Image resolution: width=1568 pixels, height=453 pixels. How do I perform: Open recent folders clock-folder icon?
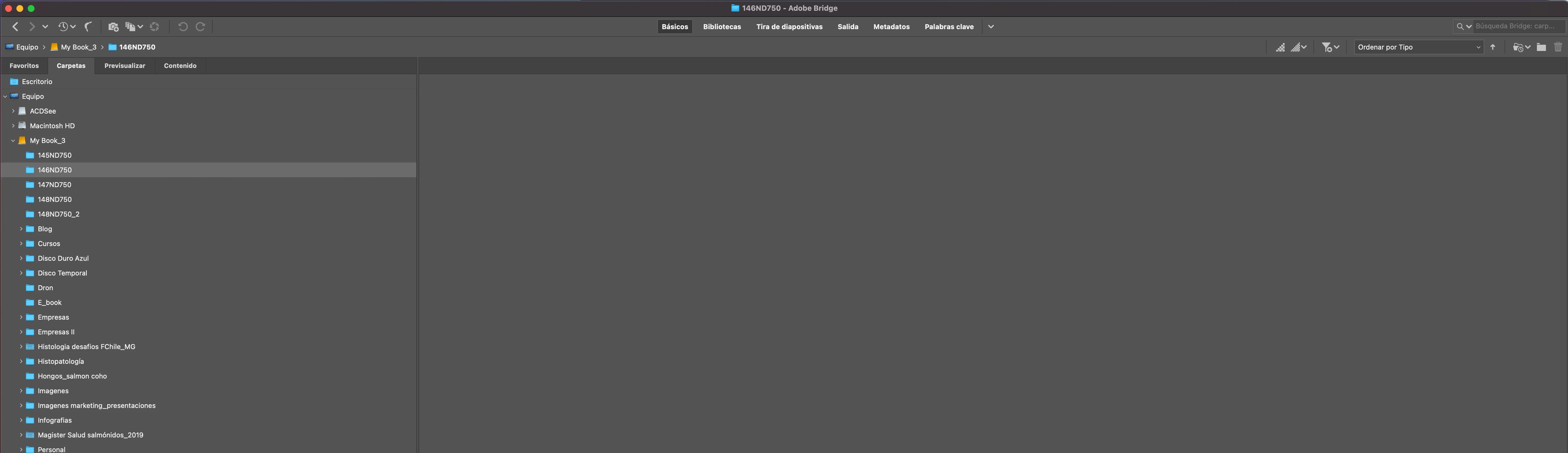(1518, 47)
